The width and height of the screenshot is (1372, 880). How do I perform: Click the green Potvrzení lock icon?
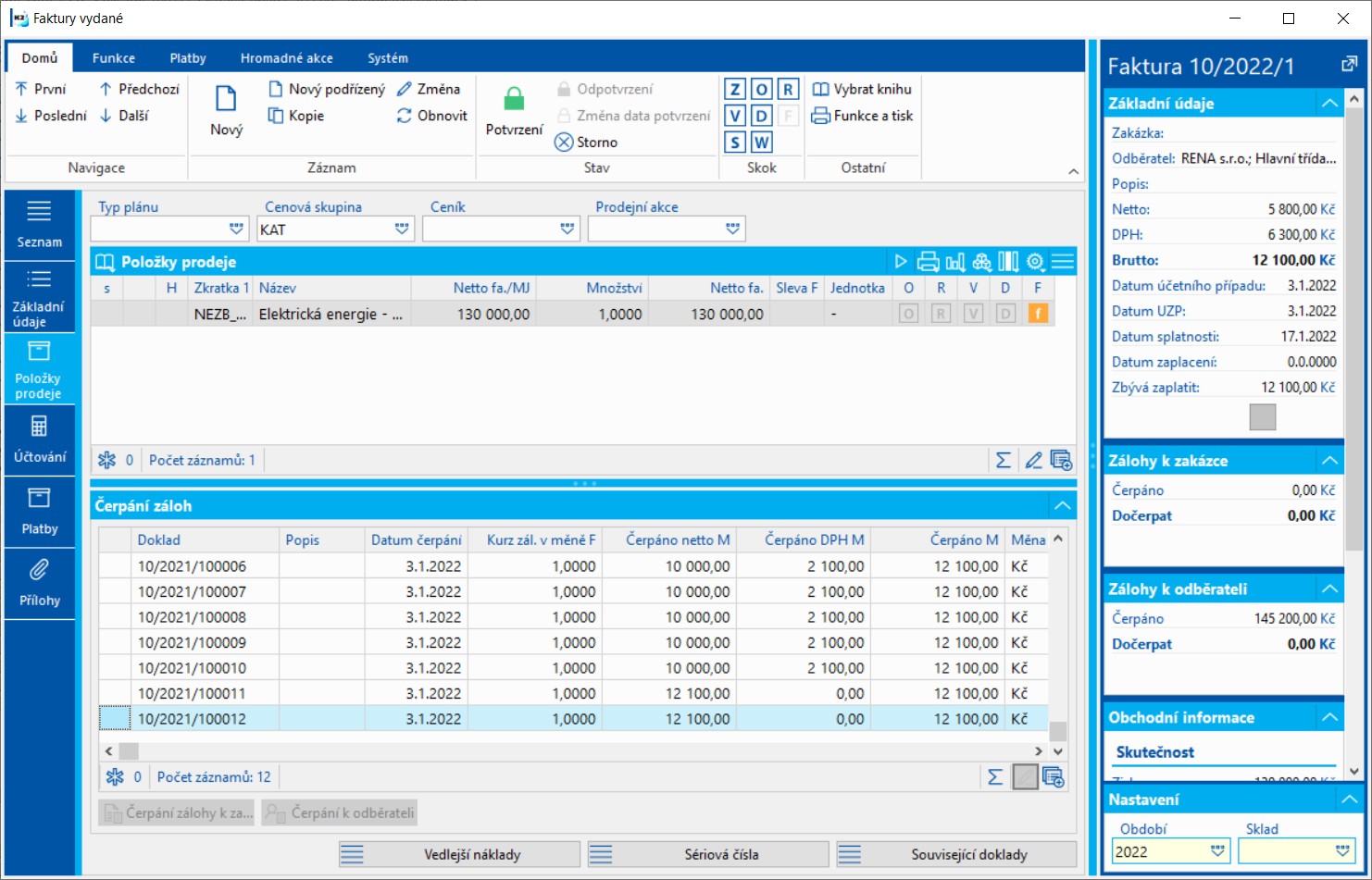pos(514,99)
